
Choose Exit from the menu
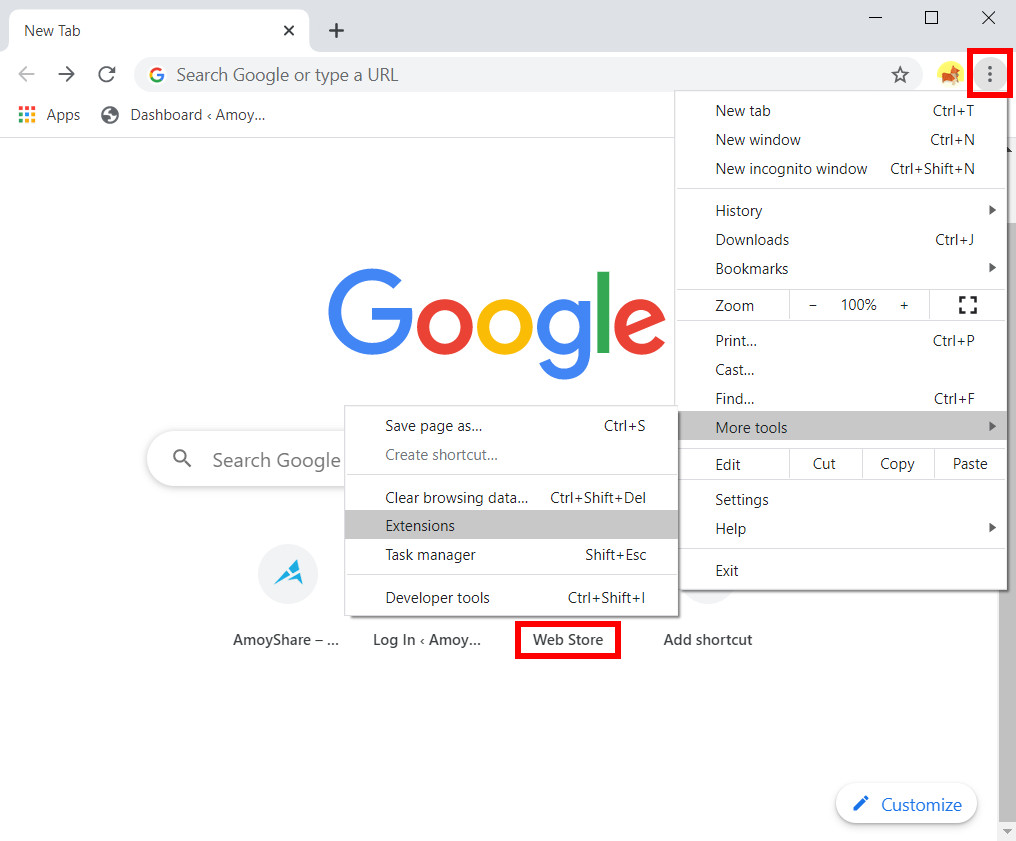842,571
